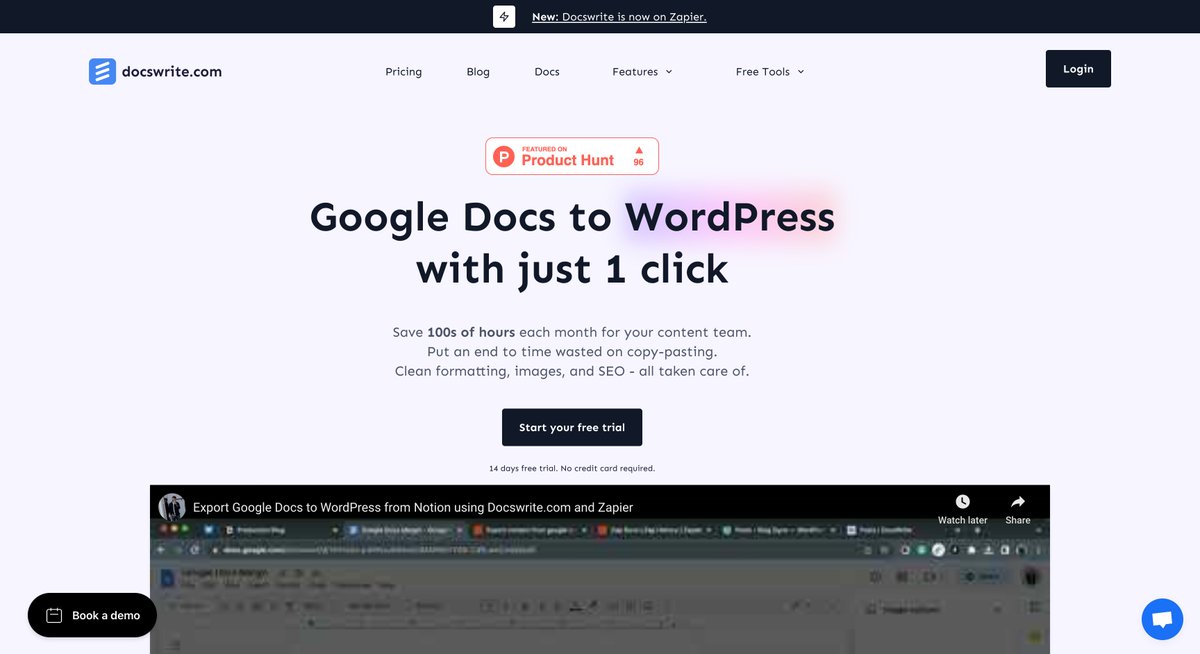The height and width of the screenshot is (654, 1200).
Task: Open the chat widget bubble icon
Action: (1162, 619)
